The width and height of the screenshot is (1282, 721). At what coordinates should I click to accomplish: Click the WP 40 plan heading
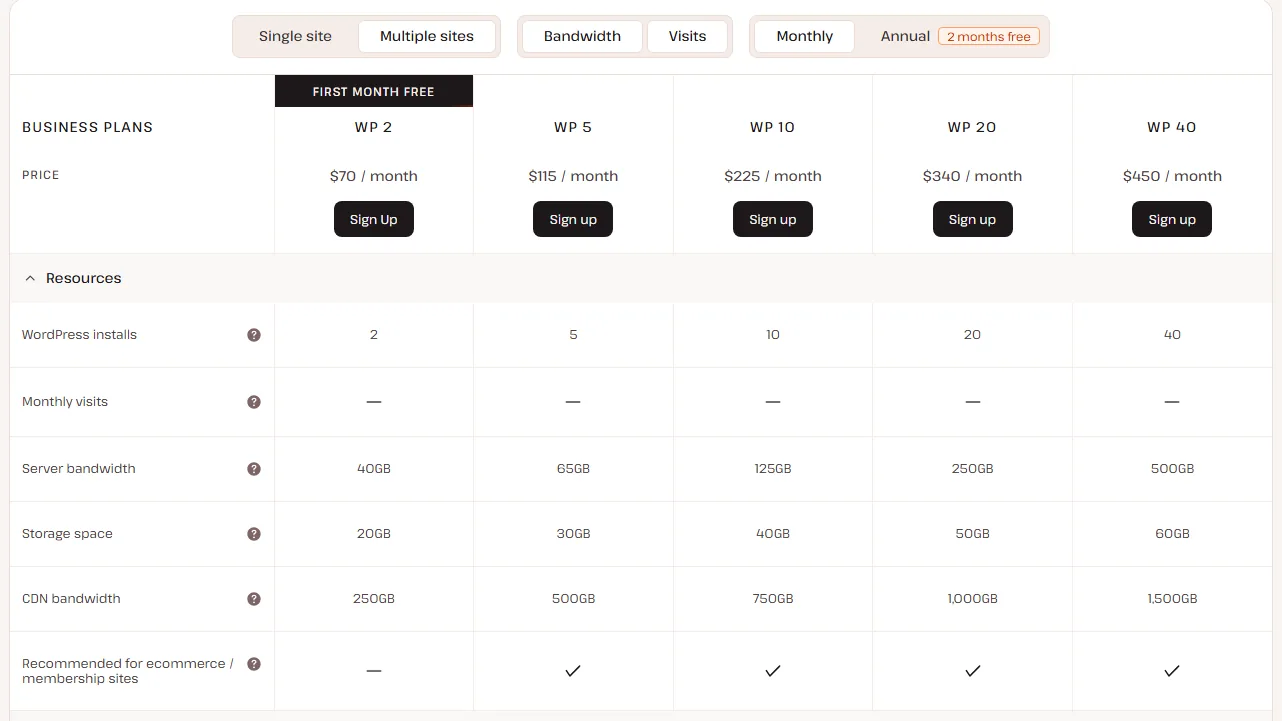[x=1172, y=127]
